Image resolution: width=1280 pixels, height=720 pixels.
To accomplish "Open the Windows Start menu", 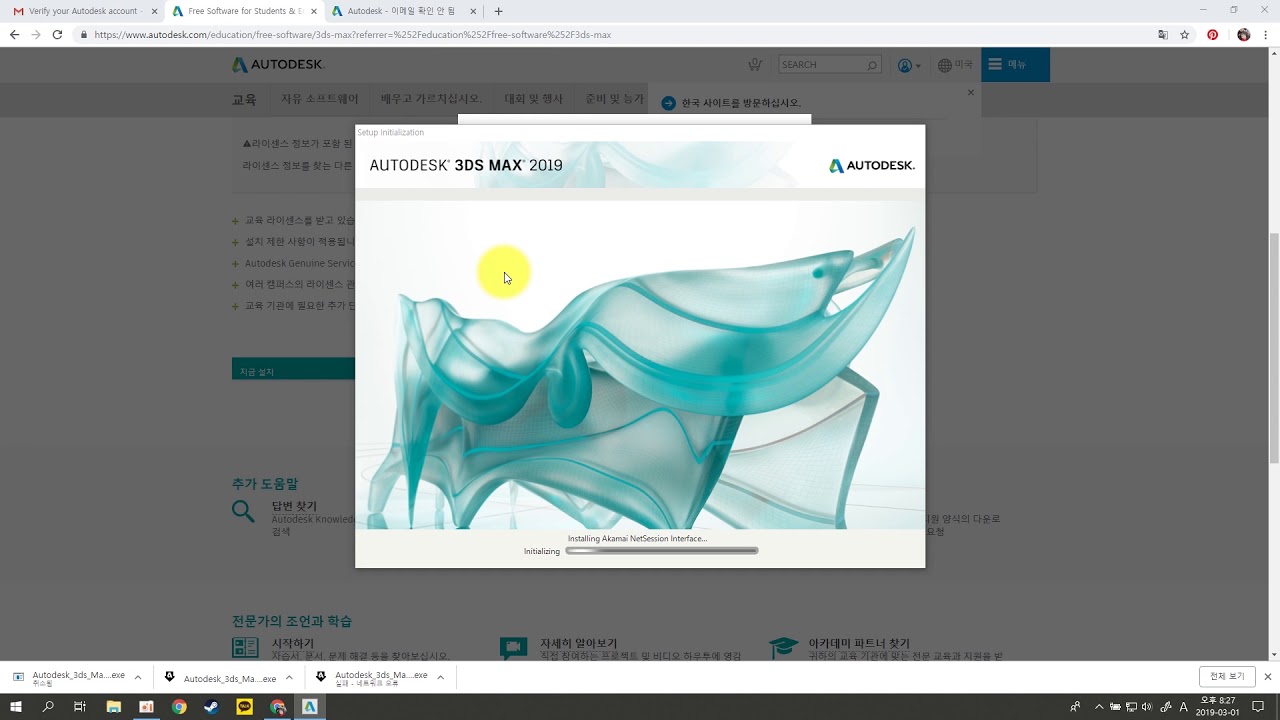I will 16,706.
